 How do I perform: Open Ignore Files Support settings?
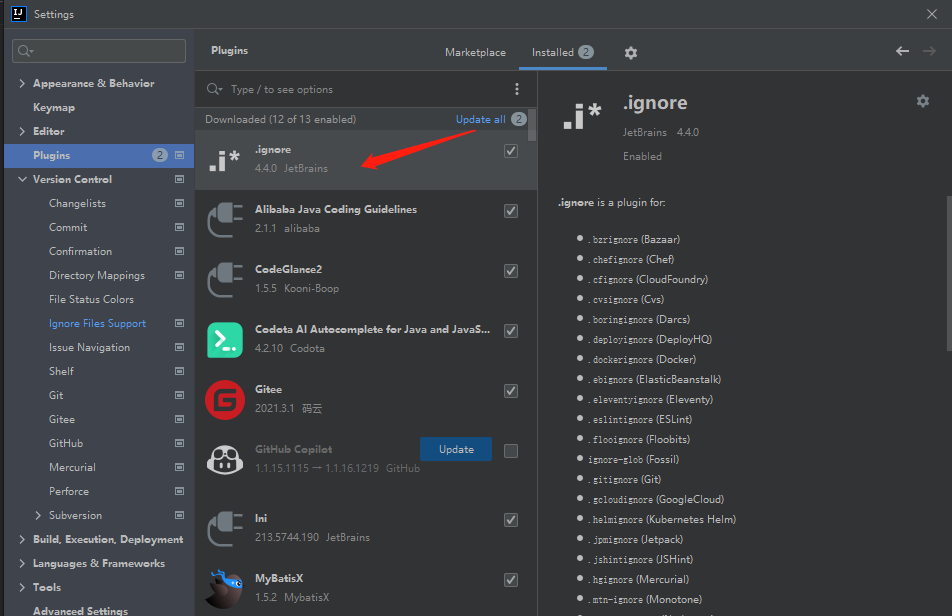coord(97,323)
